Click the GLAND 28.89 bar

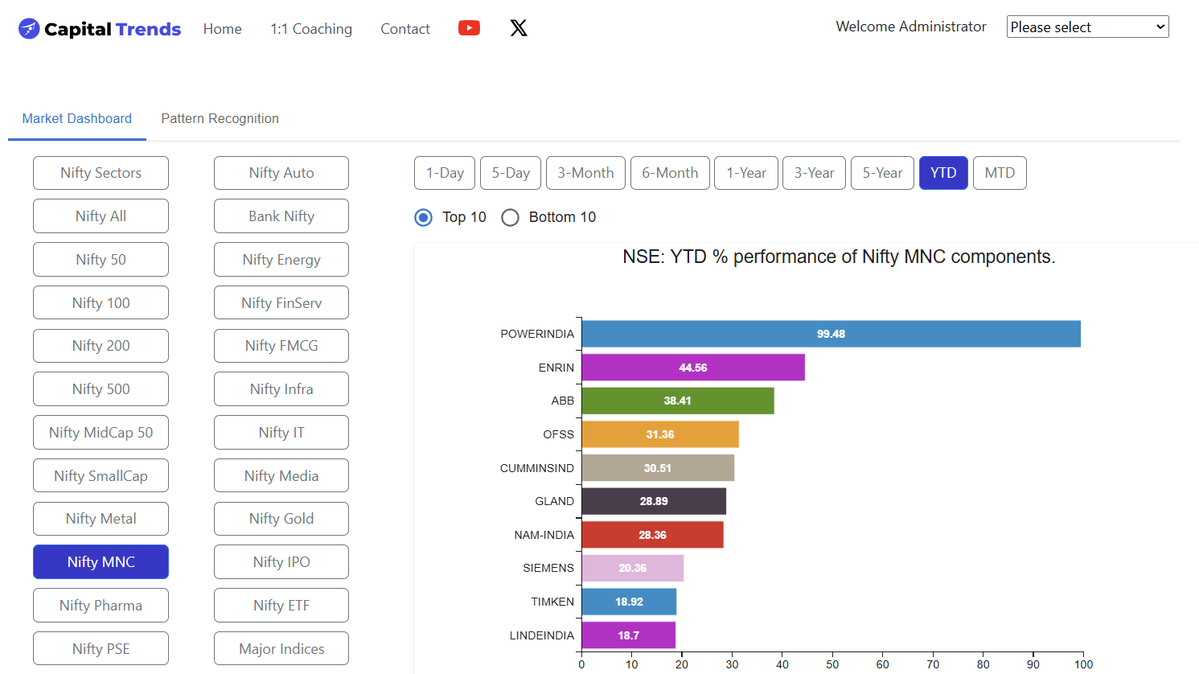click(x=654, y=501)
